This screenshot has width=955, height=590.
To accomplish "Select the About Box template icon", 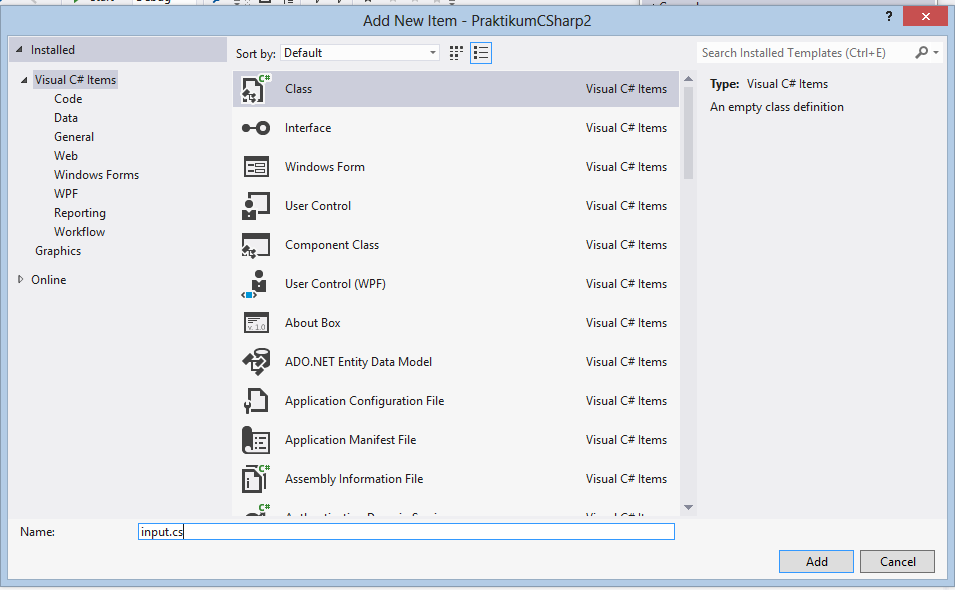I will point(256,323).
